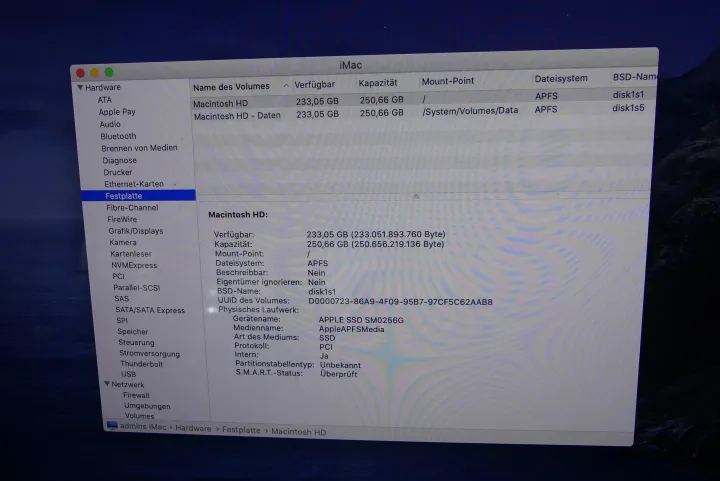The width and height of the screenshot is (720, 481).
Task: Show SATA/SATA Express details
Action: click(x=150, y=310)
